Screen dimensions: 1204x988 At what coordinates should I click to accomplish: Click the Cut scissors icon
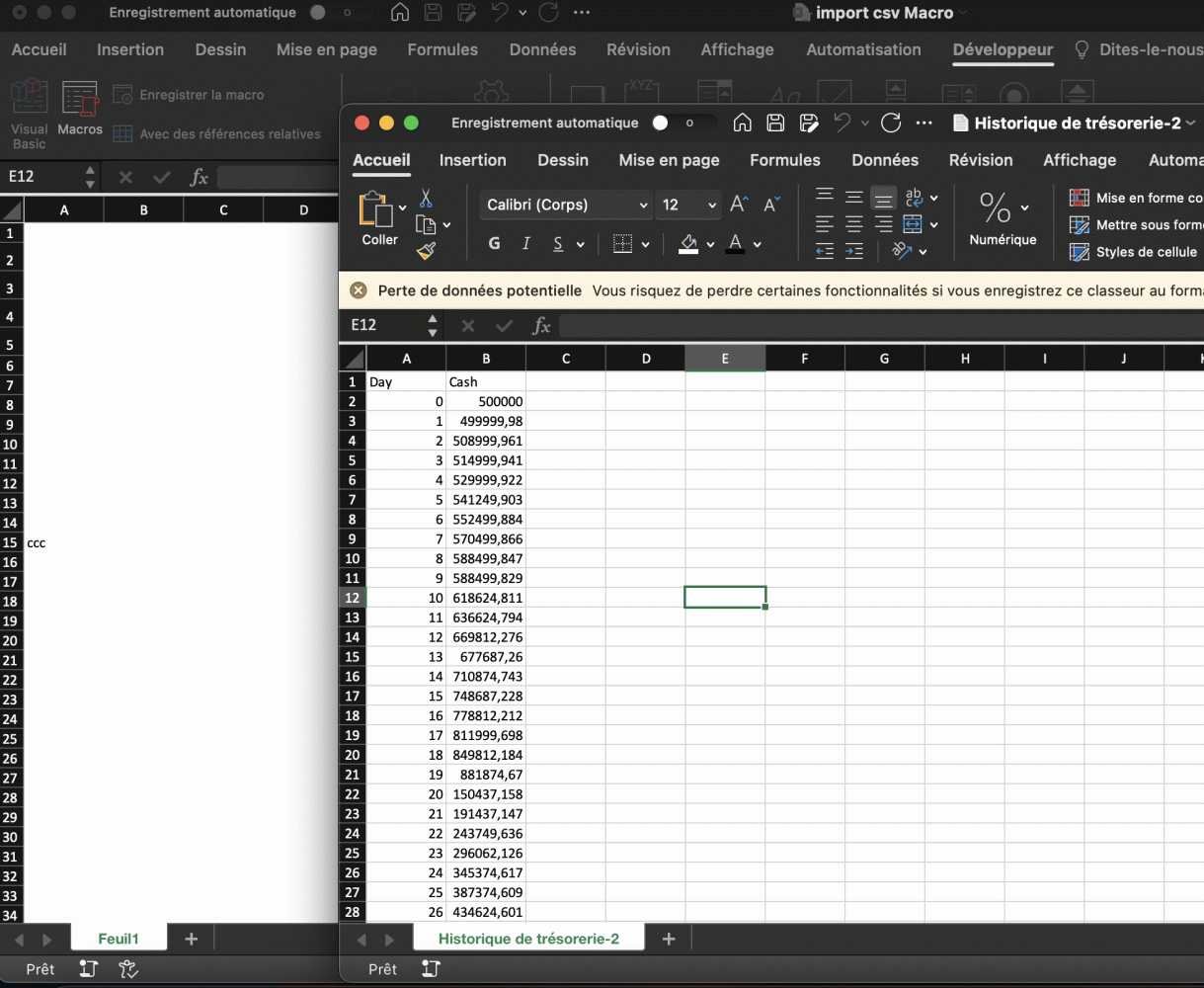426,199
